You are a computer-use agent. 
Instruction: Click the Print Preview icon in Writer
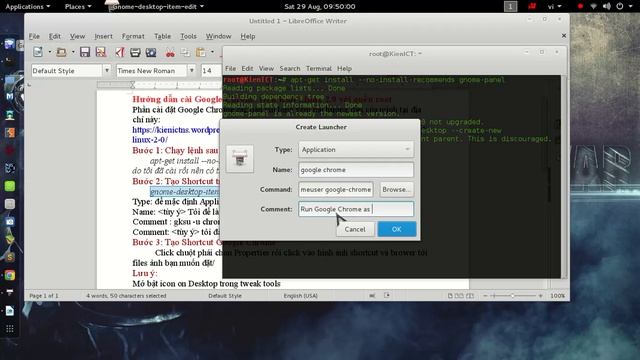[x=151, y=52]
